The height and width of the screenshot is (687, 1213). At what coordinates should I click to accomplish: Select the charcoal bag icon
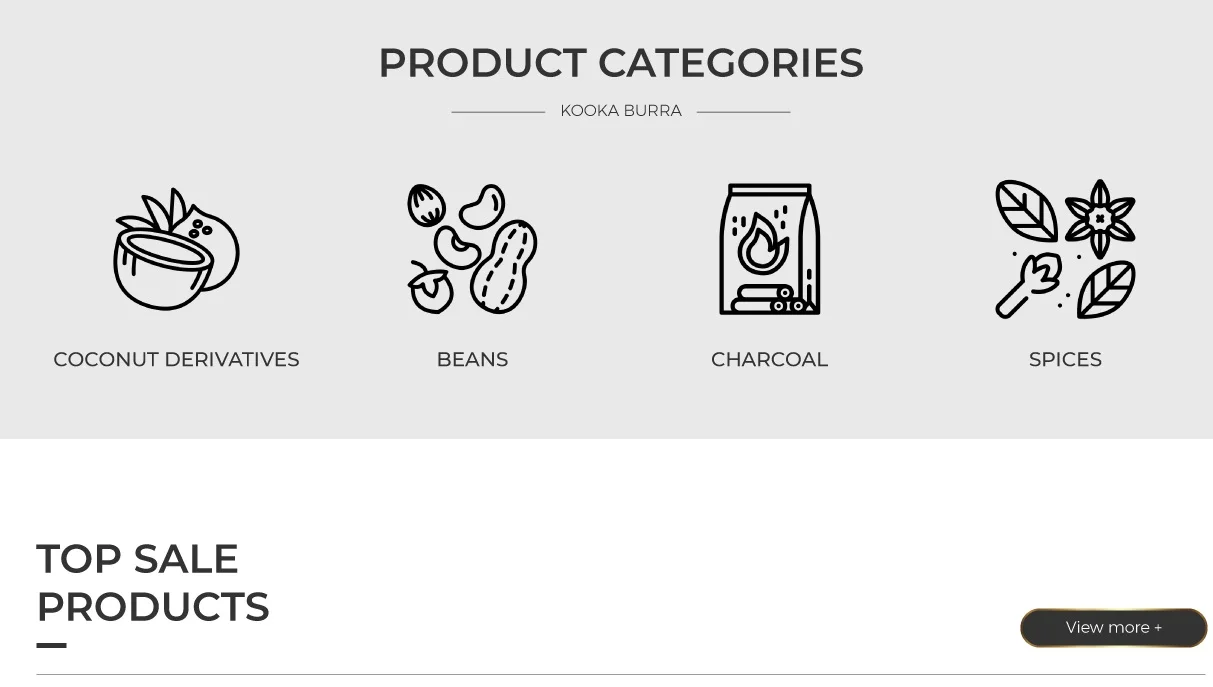[x=769, y=250]
